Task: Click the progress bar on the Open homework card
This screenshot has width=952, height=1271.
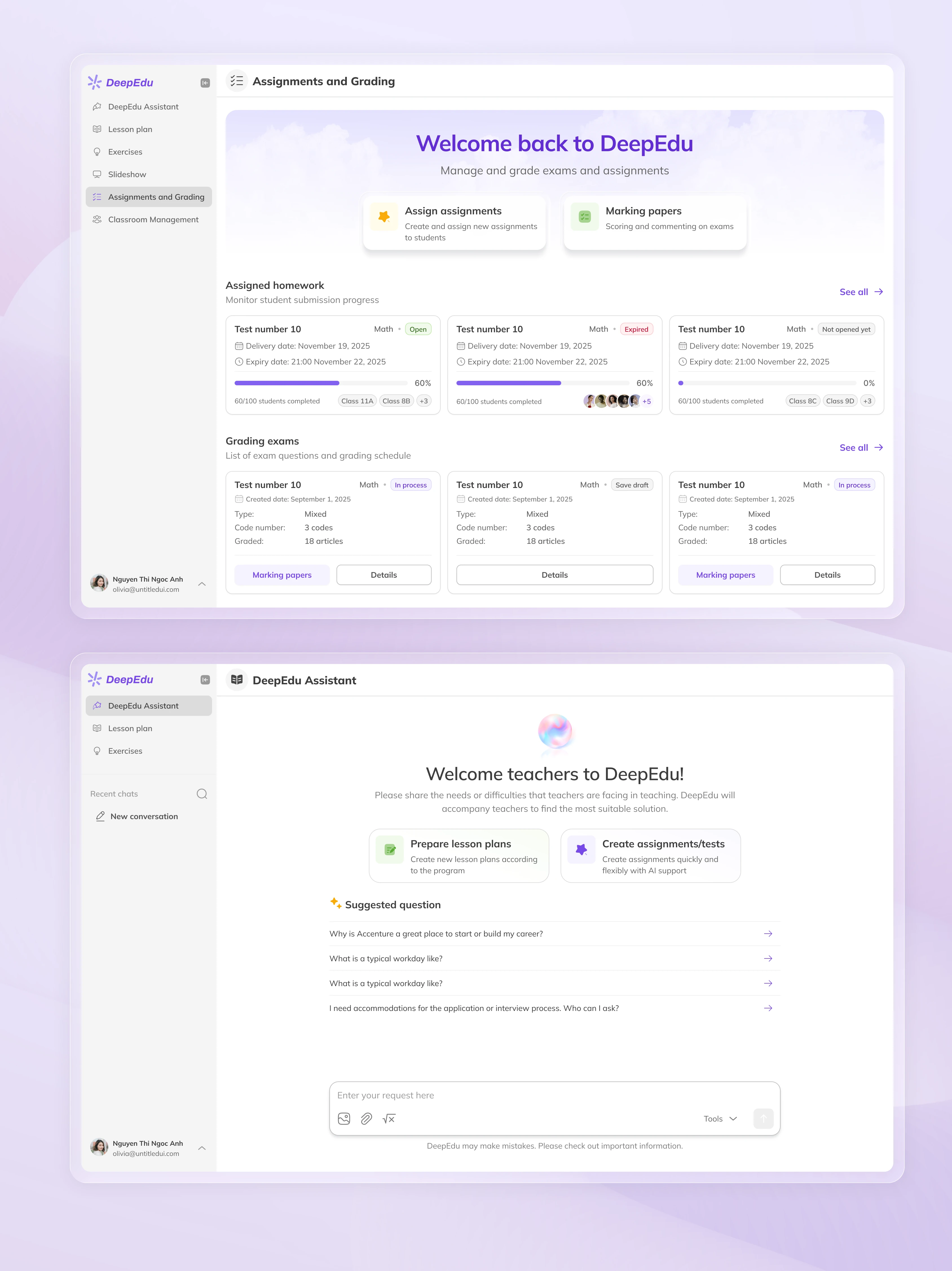Action: 321,383
